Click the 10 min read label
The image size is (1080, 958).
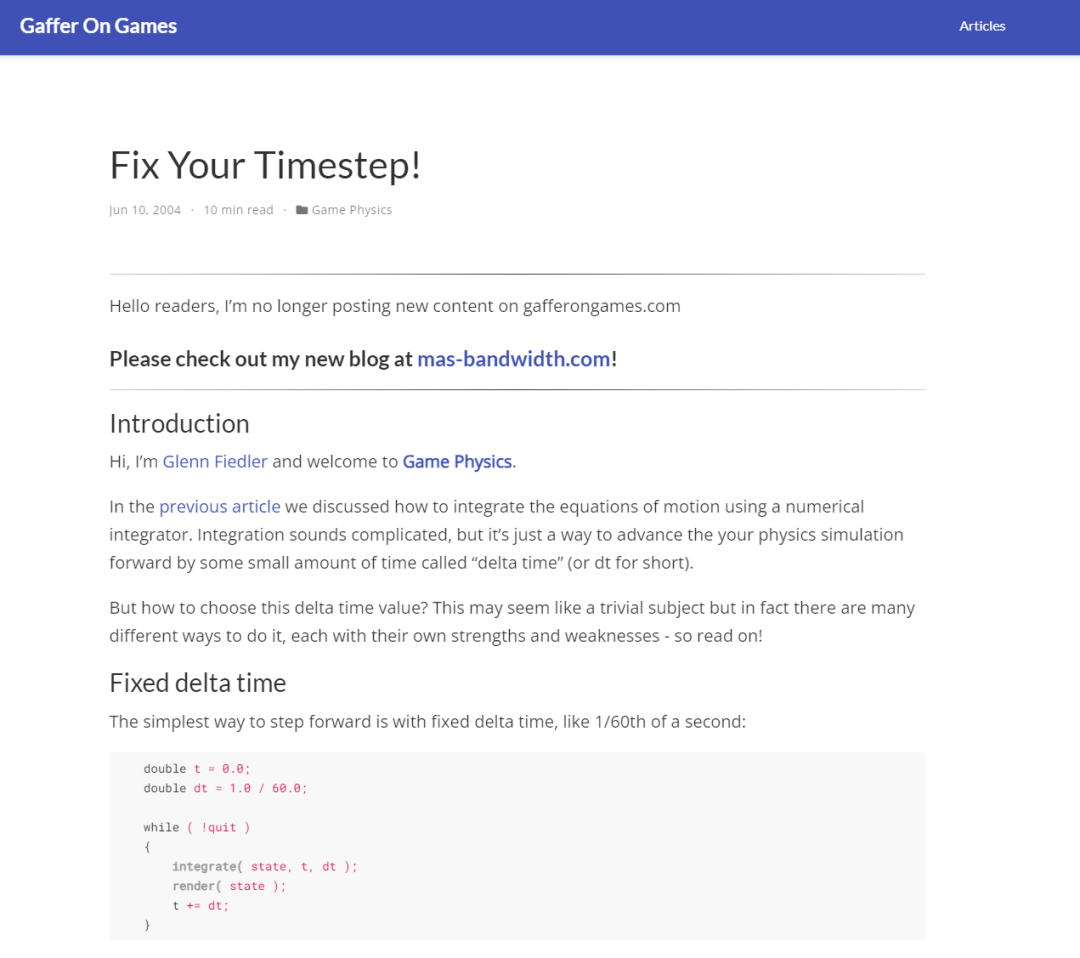238,210
